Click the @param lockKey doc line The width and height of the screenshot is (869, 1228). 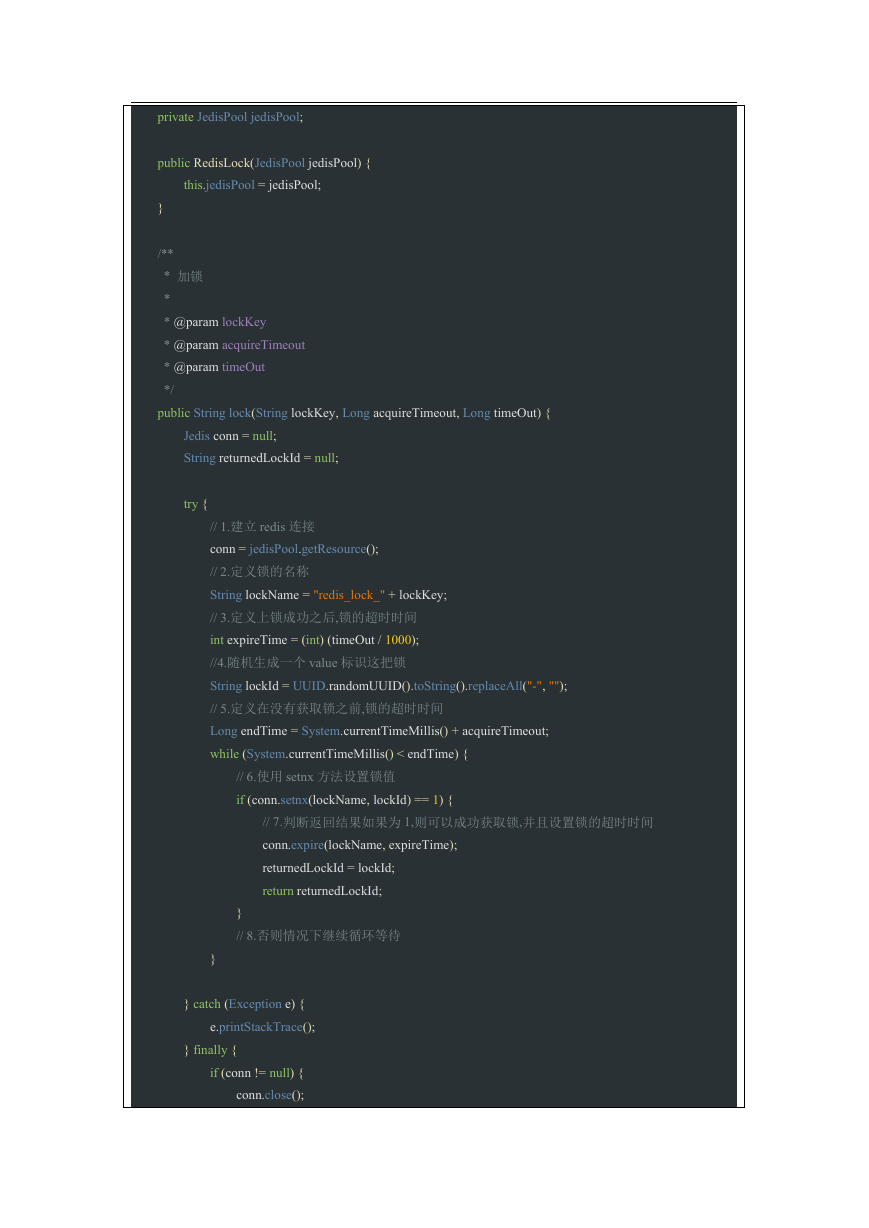(x=215, y=322)
